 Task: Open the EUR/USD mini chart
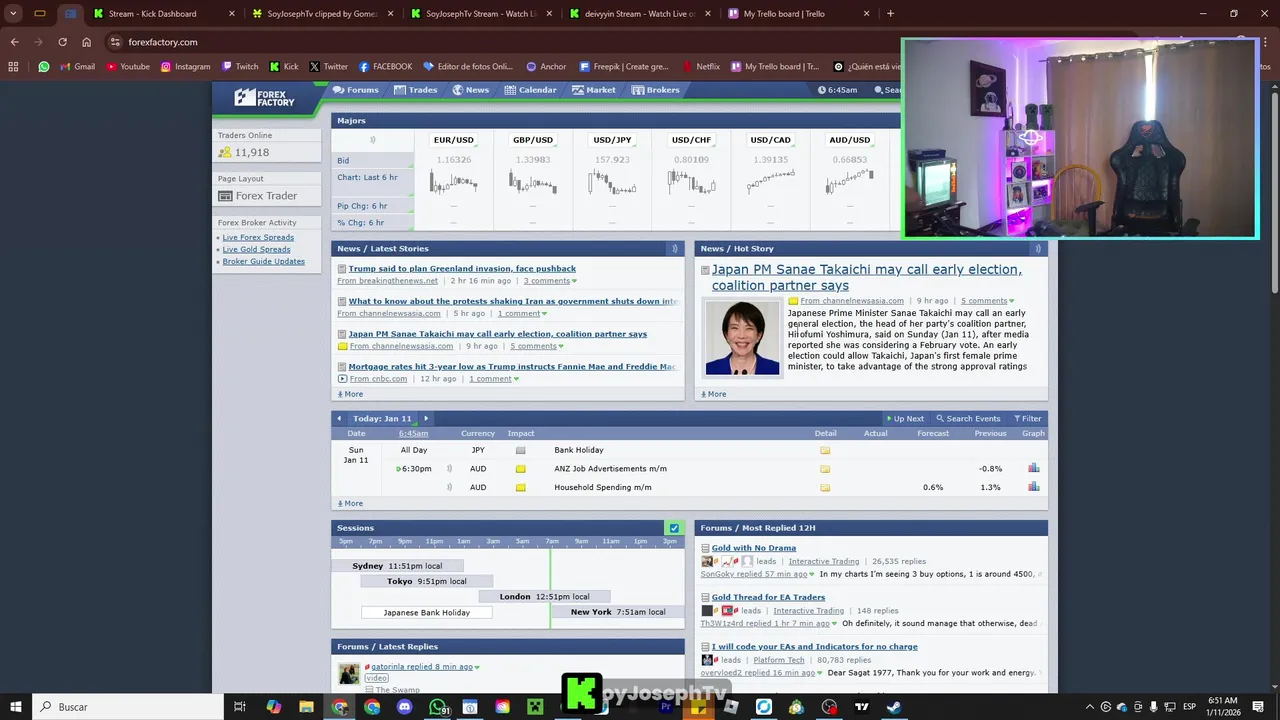[x=453, y=182]
